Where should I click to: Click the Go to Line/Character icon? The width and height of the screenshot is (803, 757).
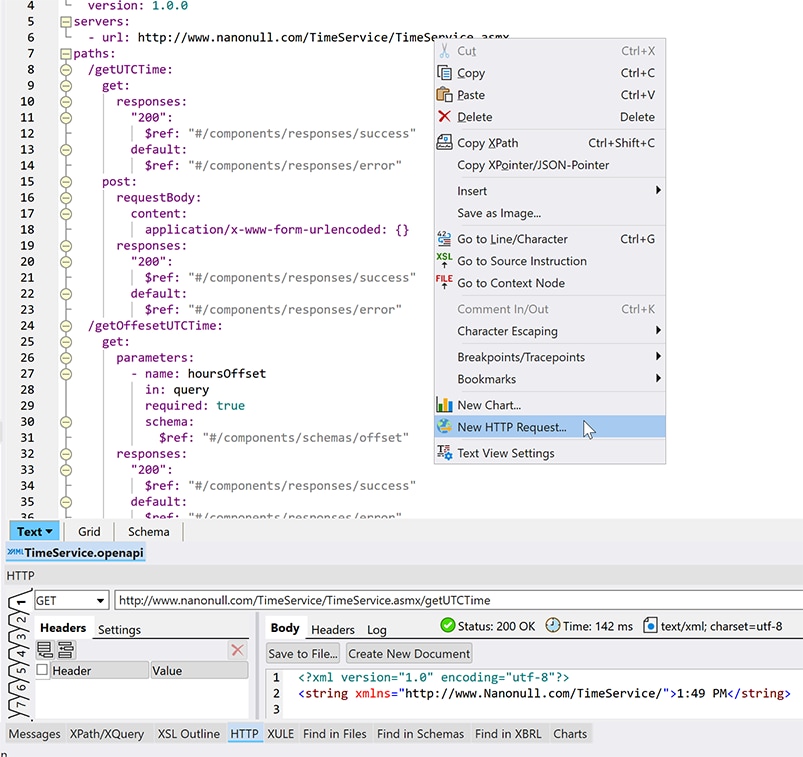click(x=444, y=239)
